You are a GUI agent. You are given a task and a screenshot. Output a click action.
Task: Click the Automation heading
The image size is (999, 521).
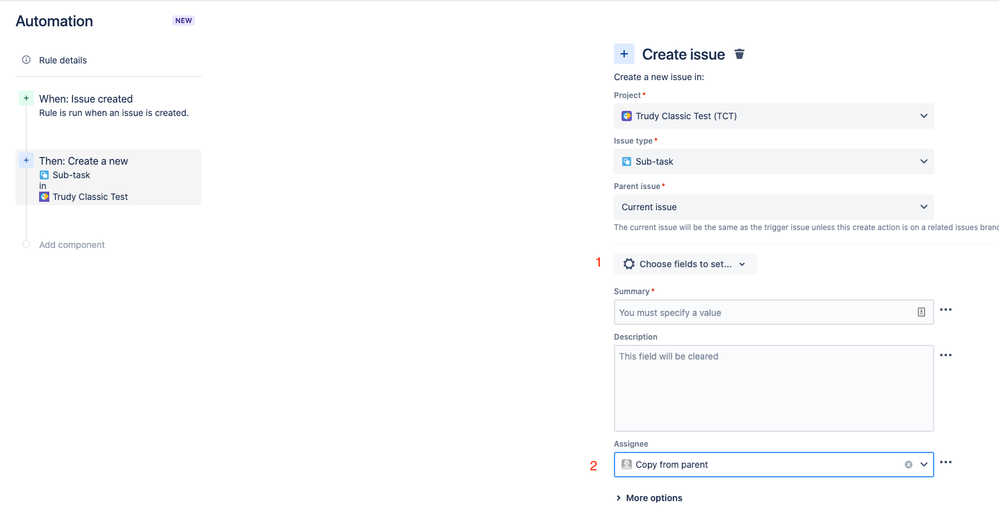(54, 21)
